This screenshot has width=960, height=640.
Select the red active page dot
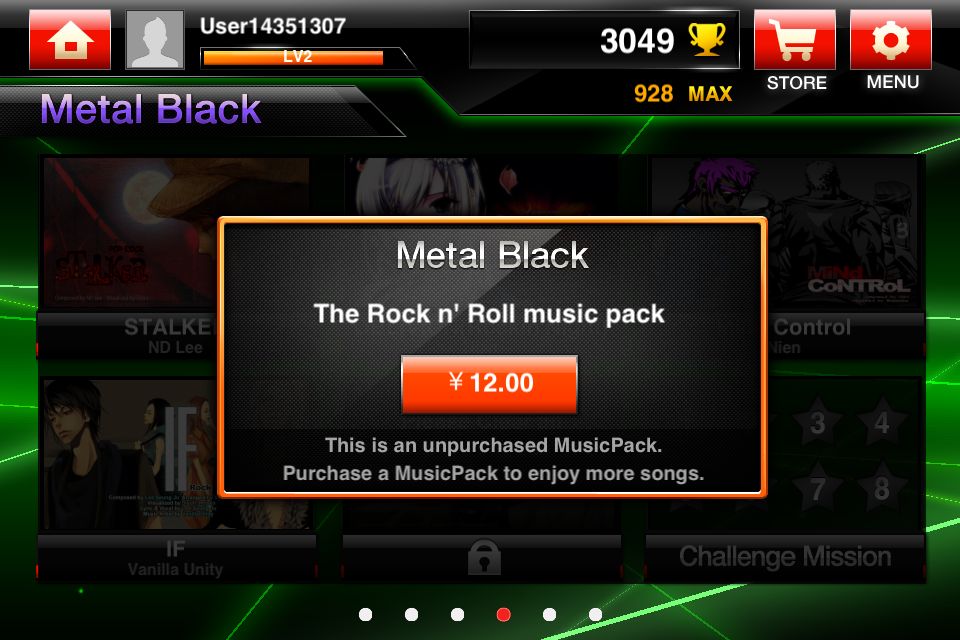click(x=503, y=614)
